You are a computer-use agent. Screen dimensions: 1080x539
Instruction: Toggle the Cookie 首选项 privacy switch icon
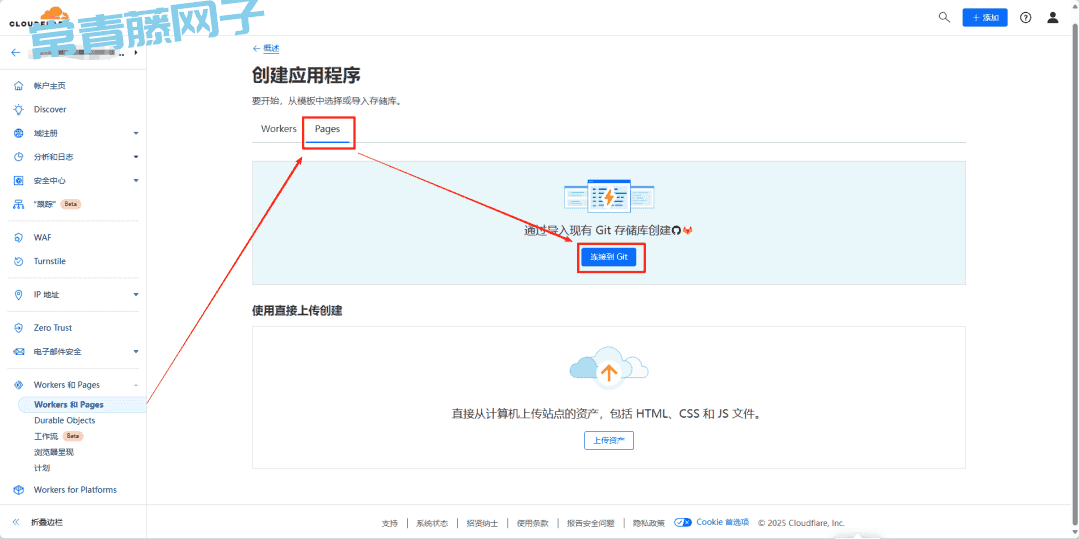coord(683,522)
